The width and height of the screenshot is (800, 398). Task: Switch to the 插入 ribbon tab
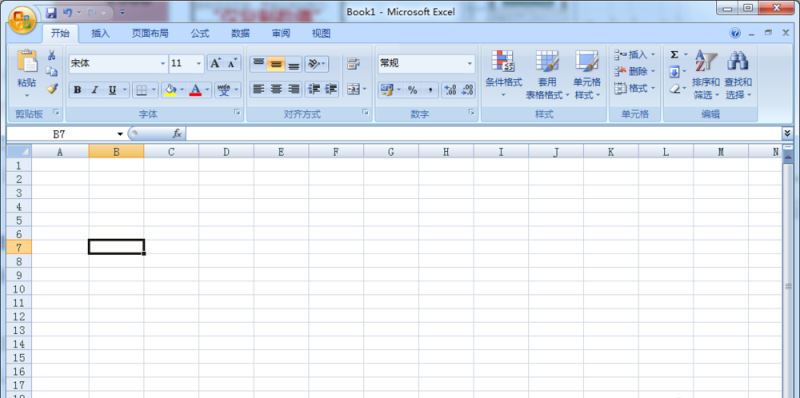point(101,34)
